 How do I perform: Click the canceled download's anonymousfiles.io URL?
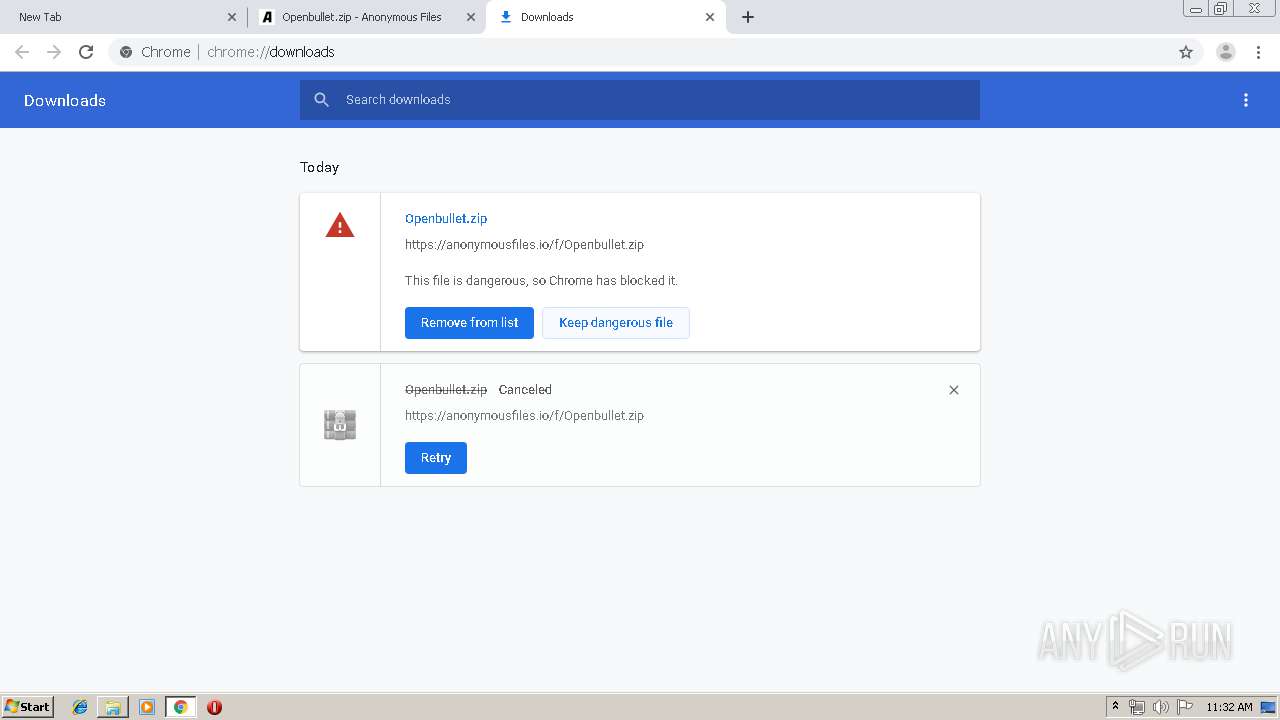click(524, 416)
